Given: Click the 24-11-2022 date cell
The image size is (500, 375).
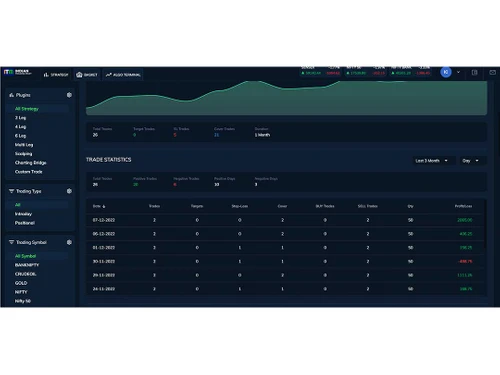Looking at the screenshot, I should (x=104, y=289).
